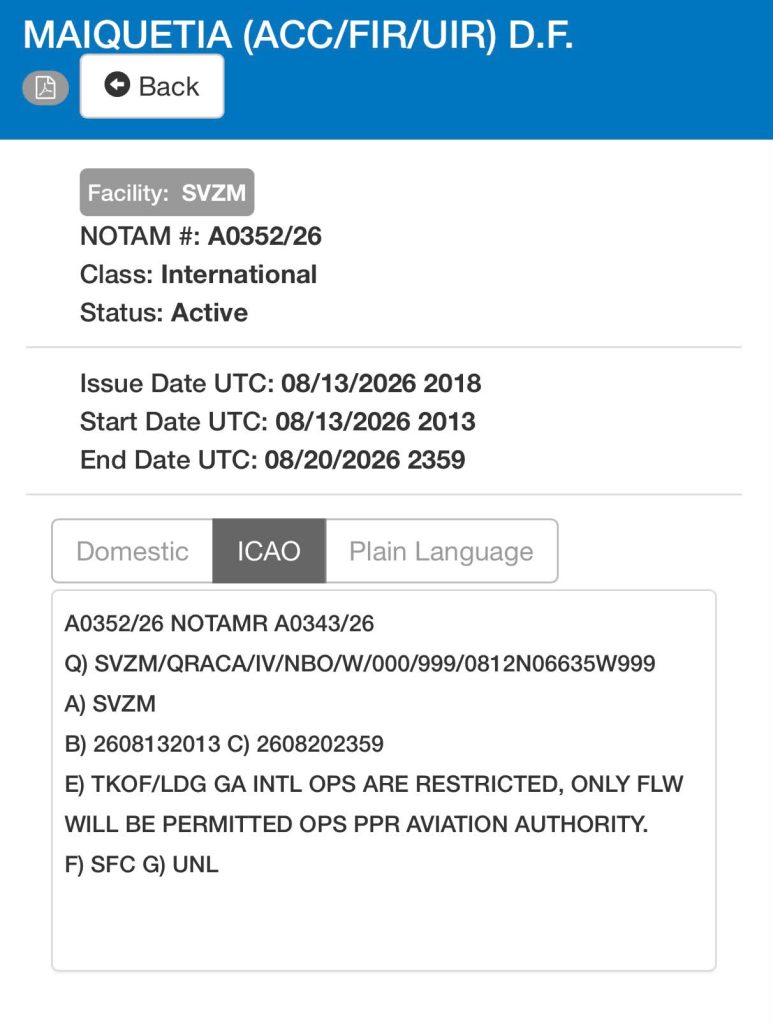Click the End Date UTC line
773x1024 pixels.
point(273,460)
